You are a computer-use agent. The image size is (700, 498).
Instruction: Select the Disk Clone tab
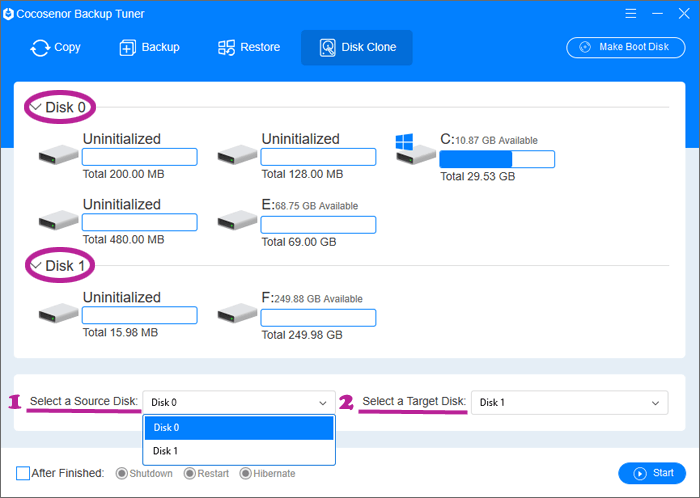coord(357,47)
